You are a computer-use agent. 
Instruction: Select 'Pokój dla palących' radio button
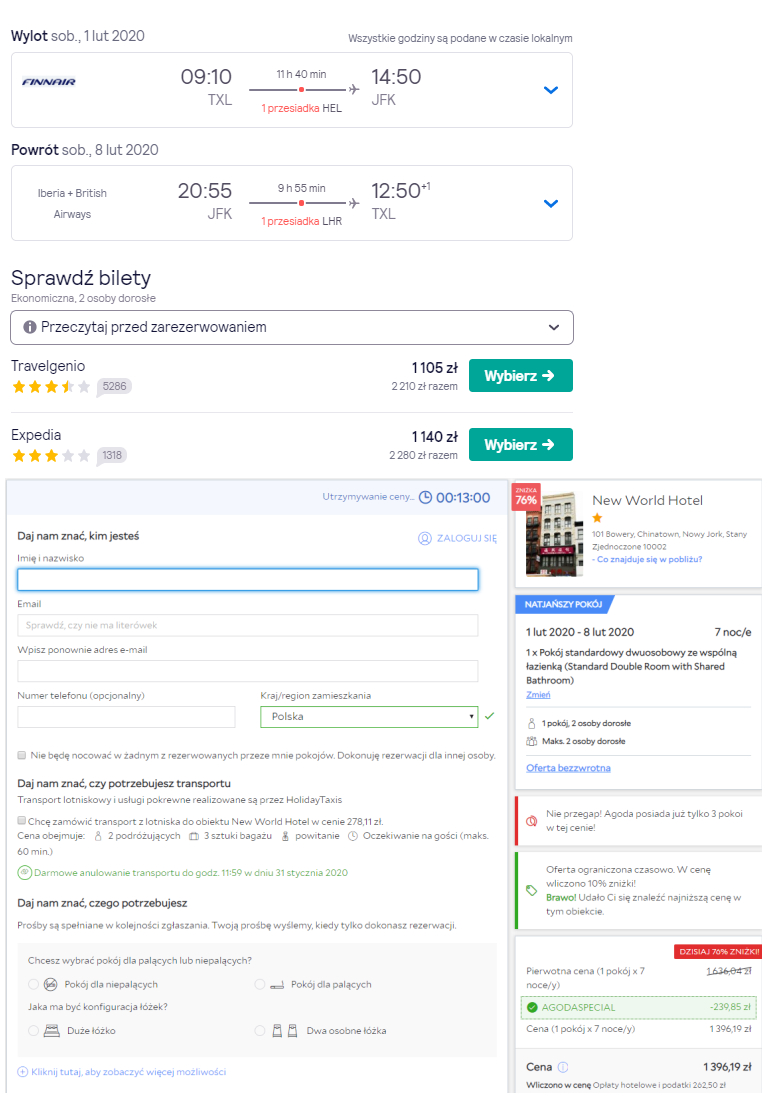tap(260, 984)
